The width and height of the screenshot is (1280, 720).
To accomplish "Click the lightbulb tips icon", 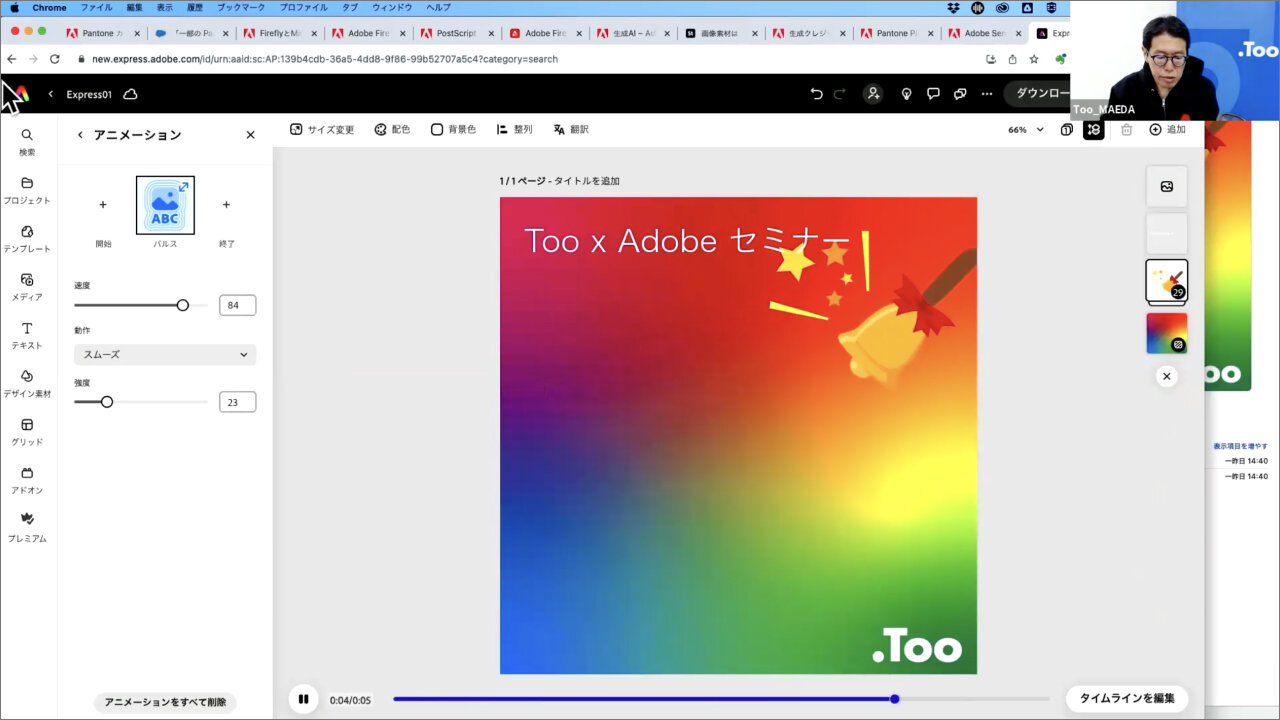I will click(x=906, y=94).
